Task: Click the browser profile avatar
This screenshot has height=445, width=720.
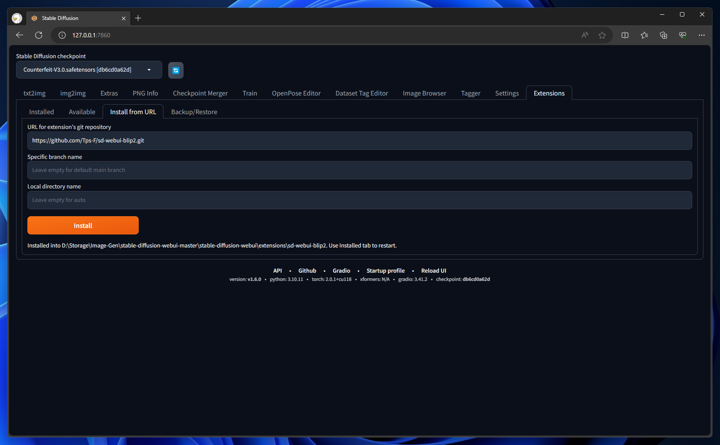Action: (17, 18)
